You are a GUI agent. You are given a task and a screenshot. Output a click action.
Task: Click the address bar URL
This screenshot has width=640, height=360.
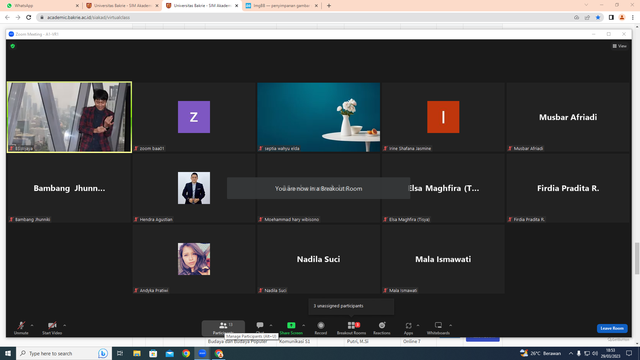[x=88, y=18]
